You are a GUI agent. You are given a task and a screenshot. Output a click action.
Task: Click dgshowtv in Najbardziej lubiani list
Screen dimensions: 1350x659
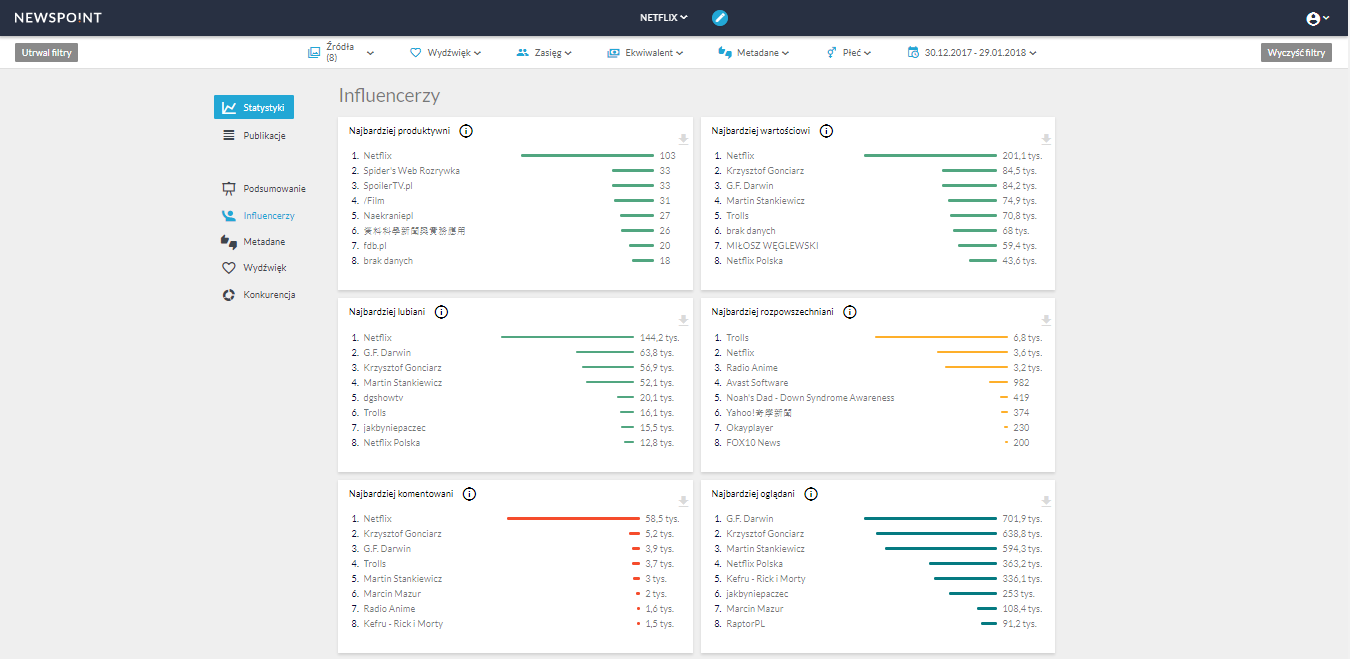point(384,398)
